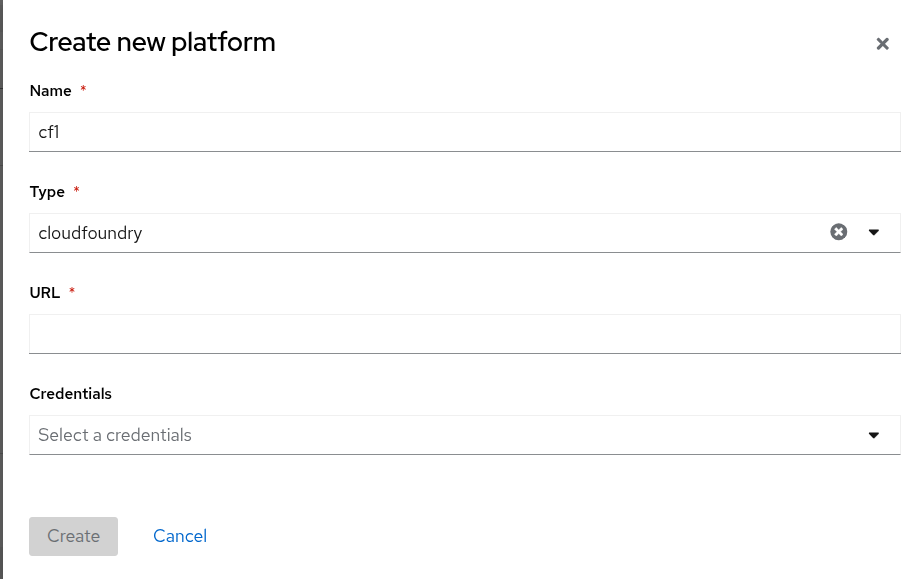Close the Create new platform dialog
Viewport: 923px width, 579px height.
click(x=882, y=44)
